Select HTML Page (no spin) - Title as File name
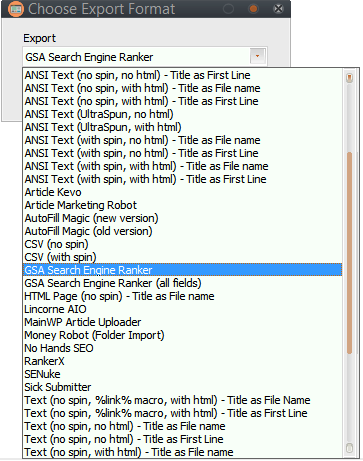This screenshot has width=363, height=461. (x=183, y=296)
